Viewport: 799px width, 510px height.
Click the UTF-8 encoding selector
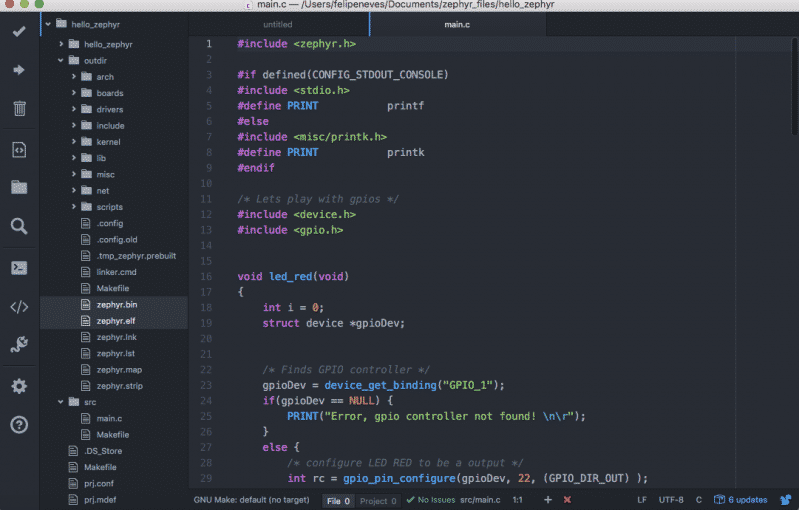click(671, 500)
